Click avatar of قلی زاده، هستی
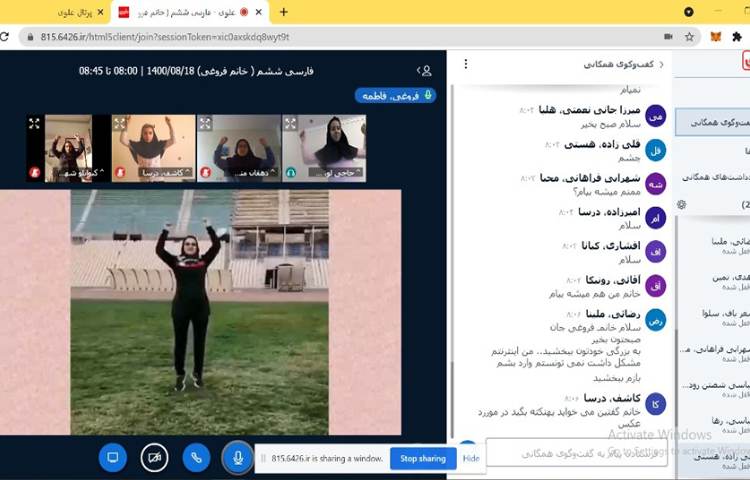 click(x=655, y=150)
